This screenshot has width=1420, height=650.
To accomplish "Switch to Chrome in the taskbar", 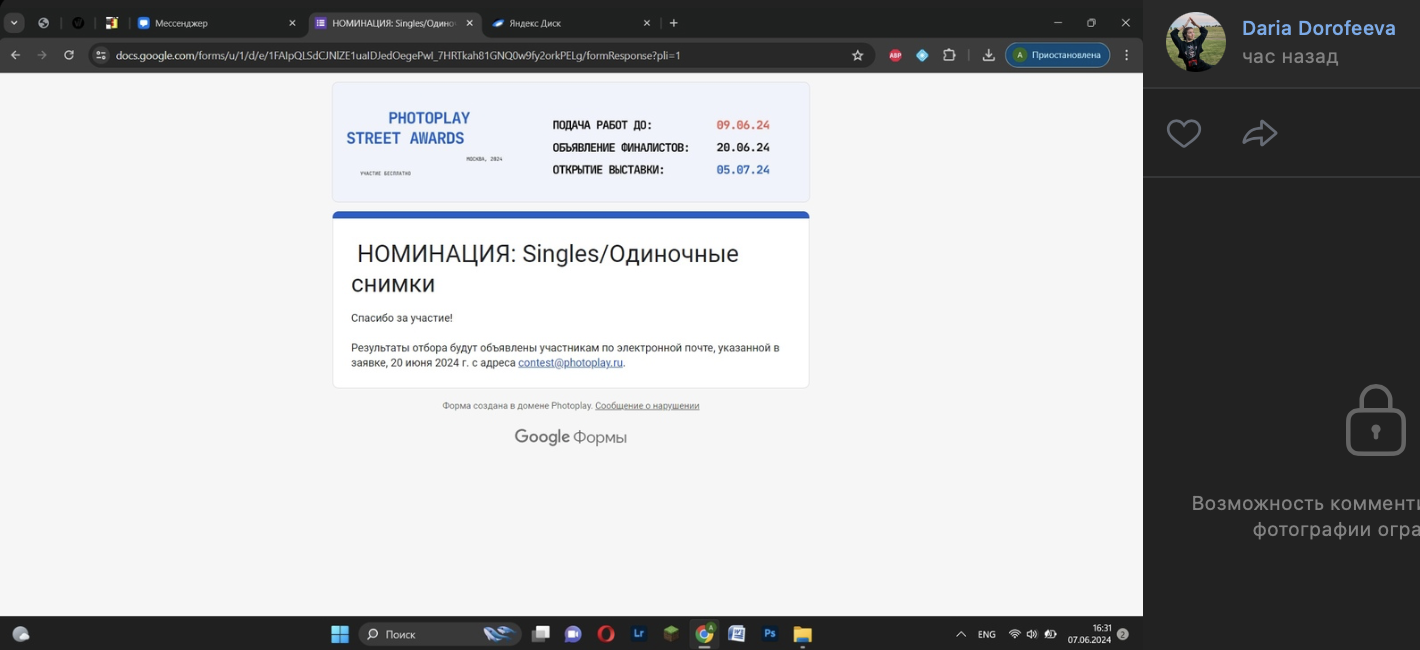I will [704, 634].
